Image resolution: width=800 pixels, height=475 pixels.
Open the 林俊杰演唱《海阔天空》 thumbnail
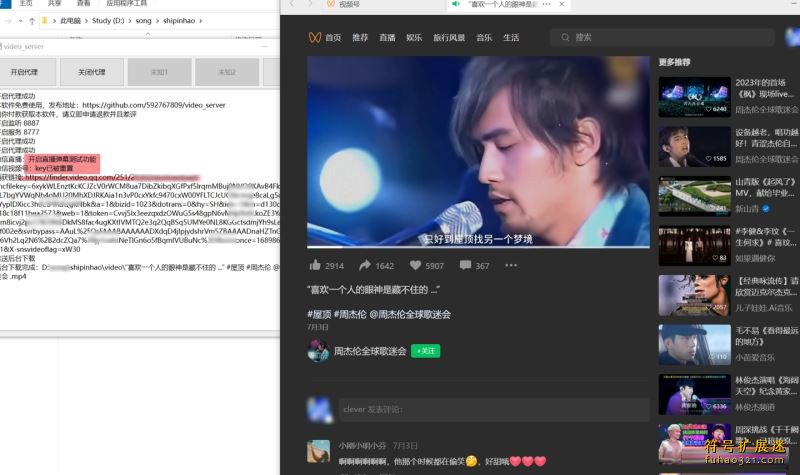pyautogui.click(x=694, y=394)
